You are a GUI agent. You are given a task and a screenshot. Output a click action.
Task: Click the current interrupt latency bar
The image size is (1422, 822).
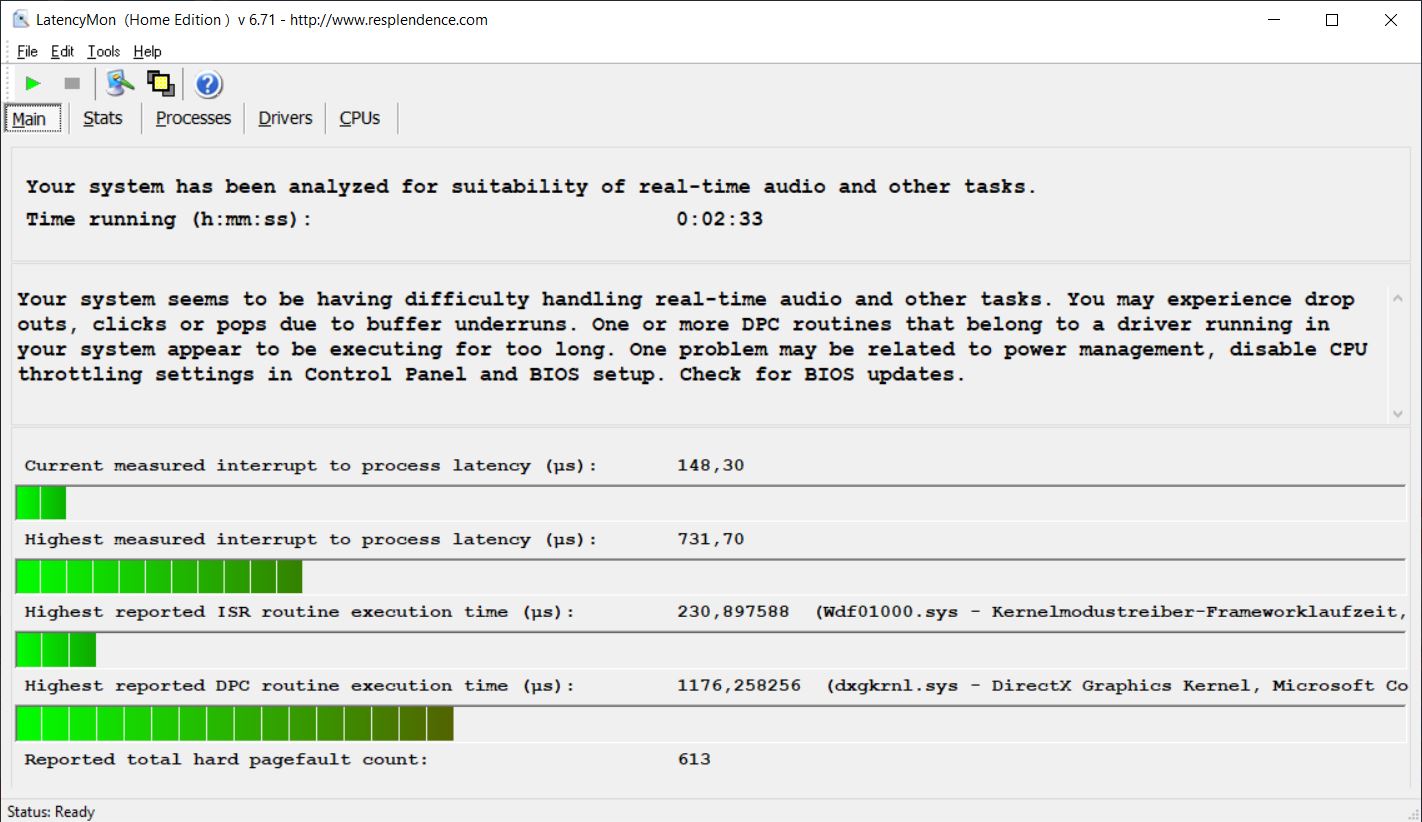click(x=711, y=503)
